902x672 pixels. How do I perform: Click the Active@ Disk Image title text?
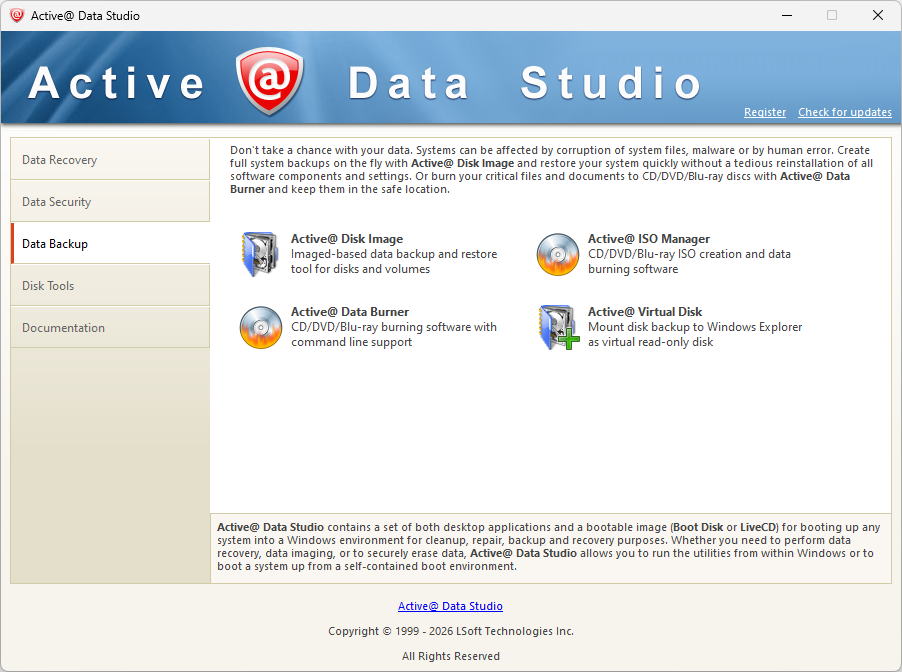click(347, 239)
